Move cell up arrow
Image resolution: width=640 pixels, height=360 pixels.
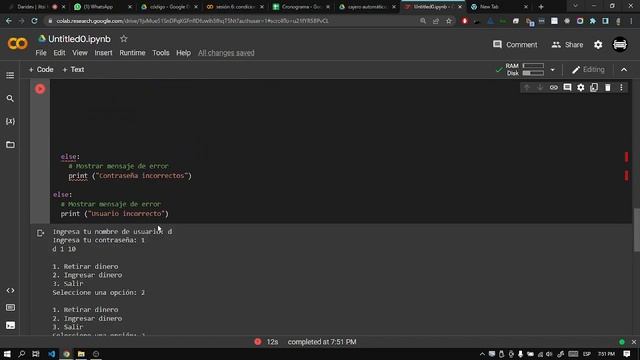pos(527,88)
